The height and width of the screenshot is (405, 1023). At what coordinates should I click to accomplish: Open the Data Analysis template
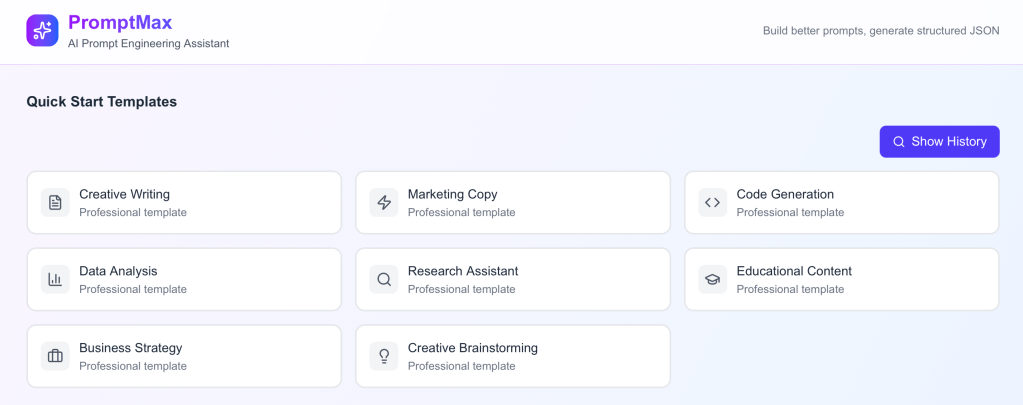point(184,280)
